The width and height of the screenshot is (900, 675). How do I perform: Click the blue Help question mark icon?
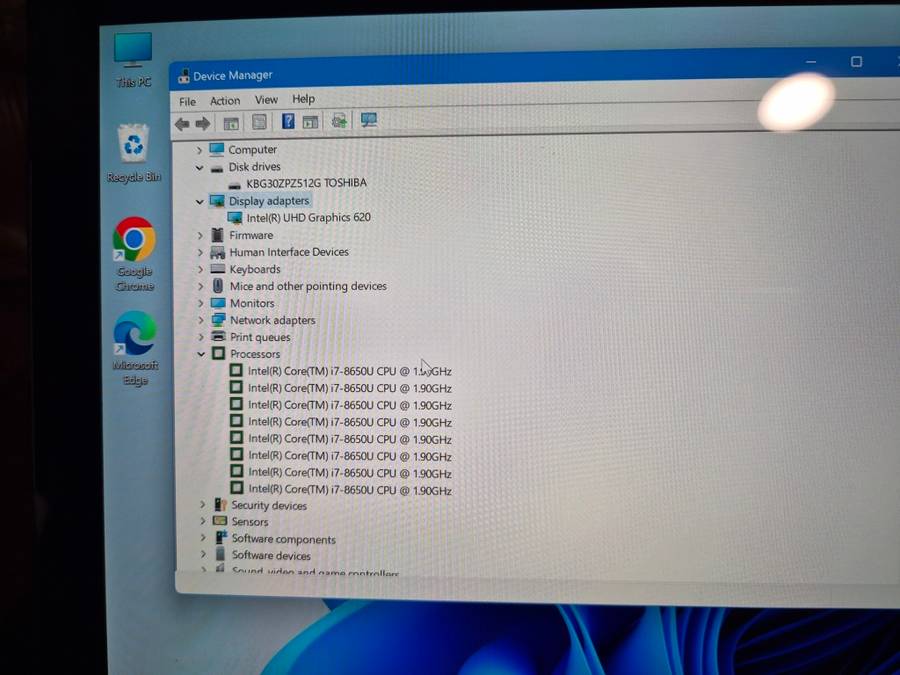point(288,122)
